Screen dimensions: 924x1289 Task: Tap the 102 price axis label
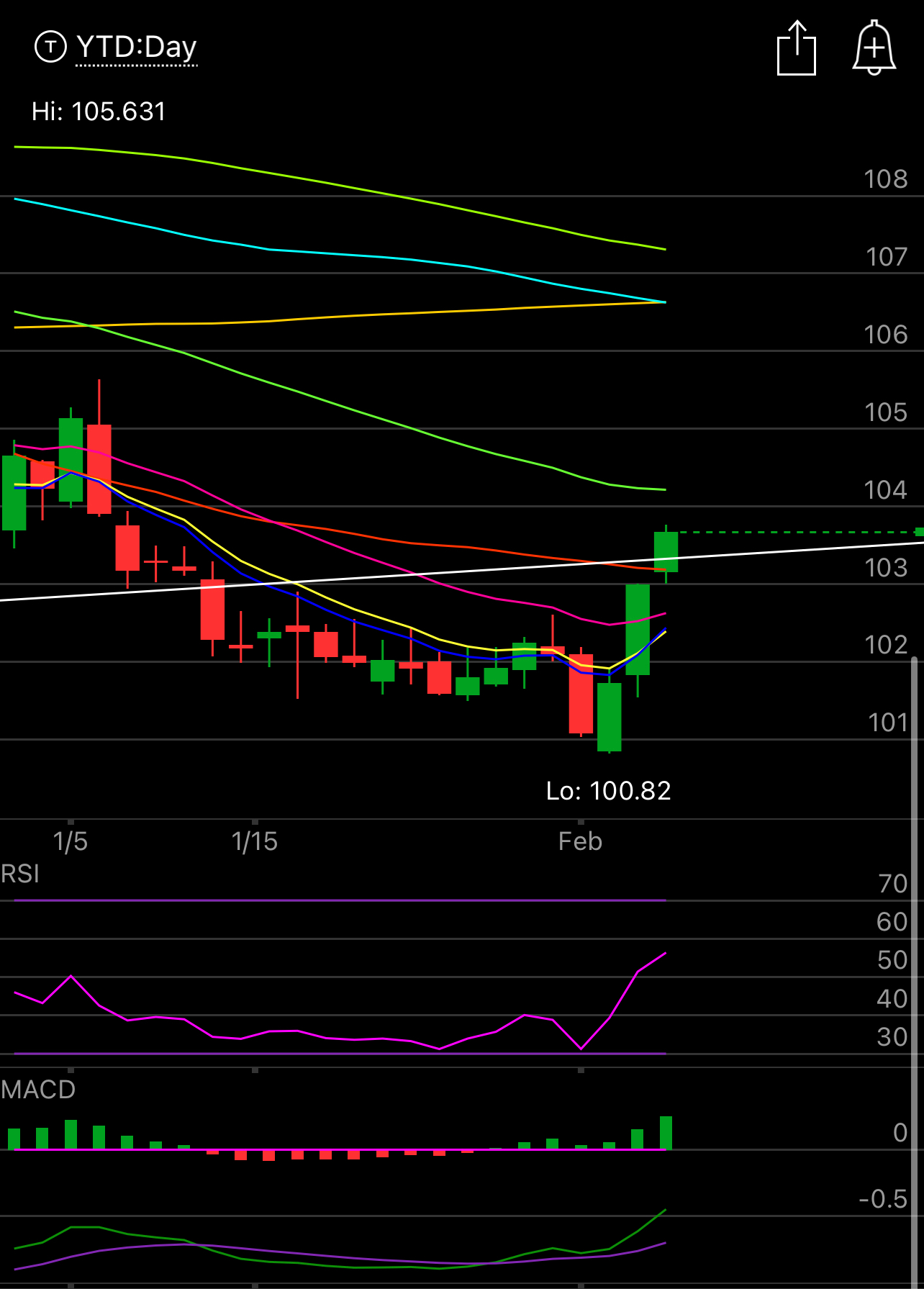coord(886,645)
